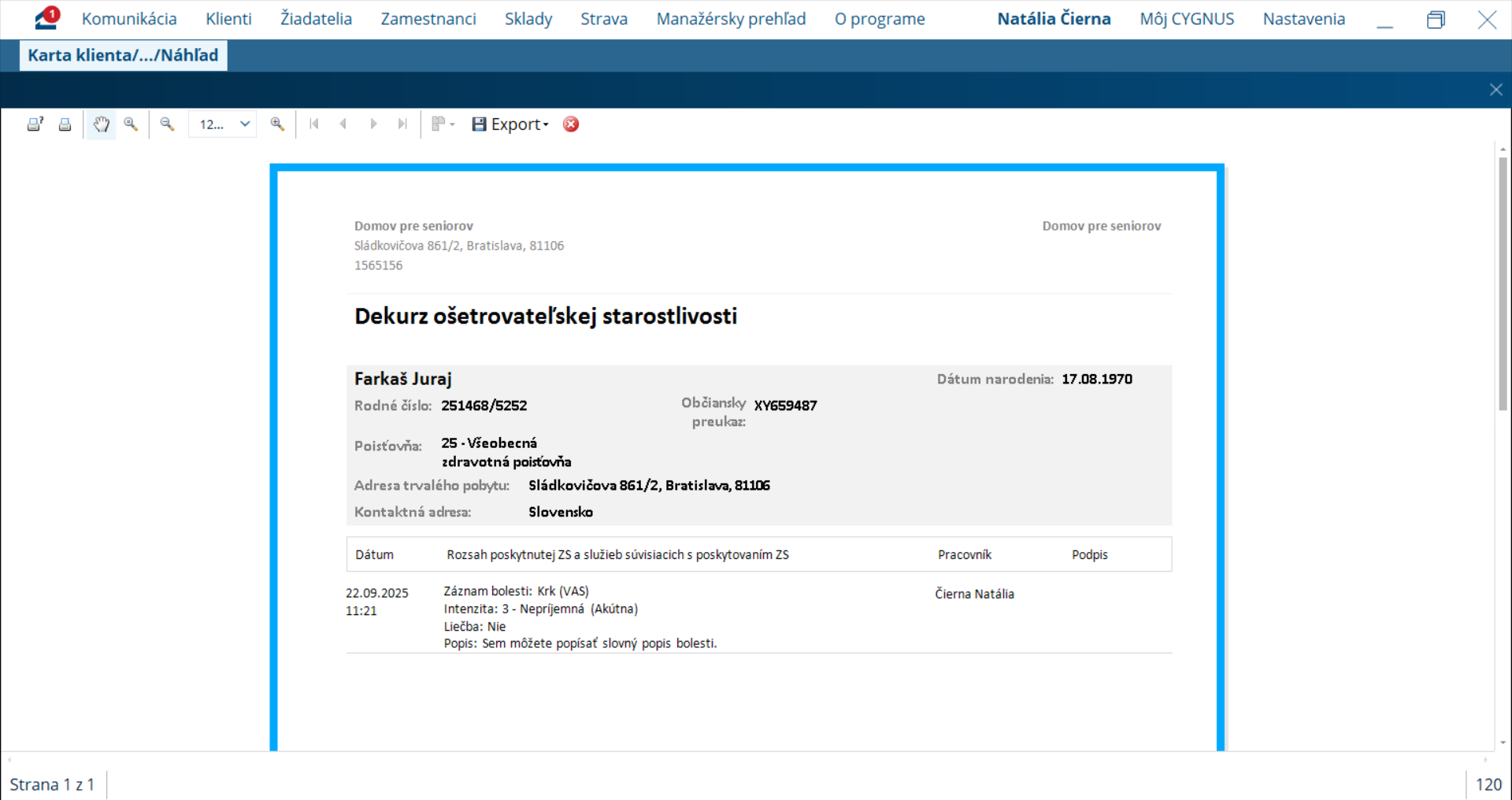
Task: Open Manažérsky prehľad menu
Action: coord(732,19)
